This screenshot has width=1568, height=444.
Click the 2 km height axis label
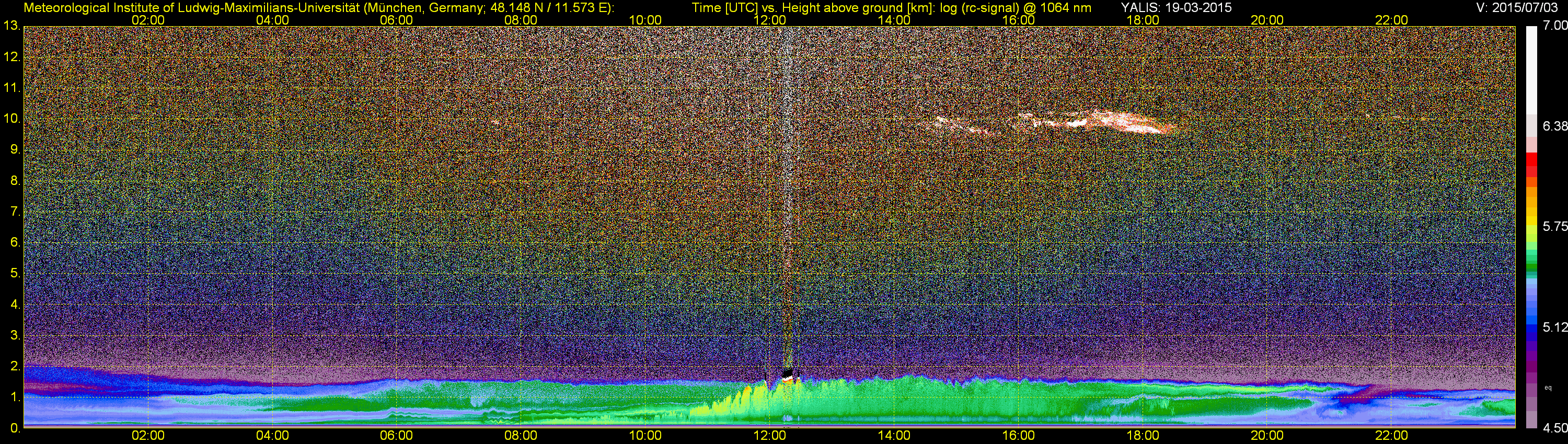click(x=15, y=366)
